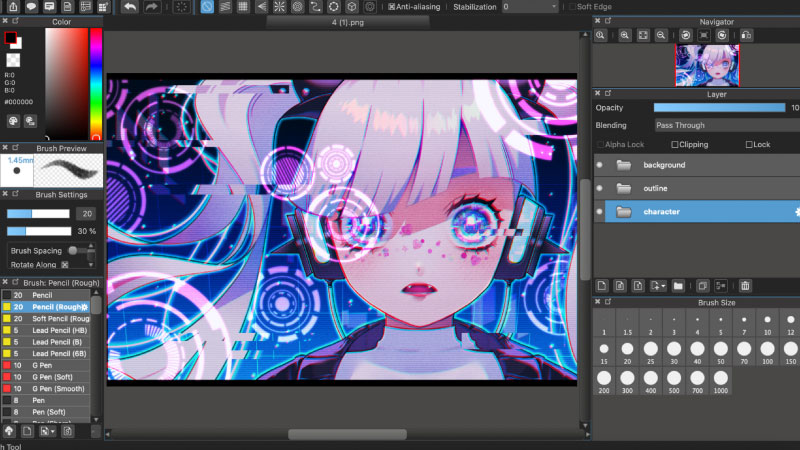Switch to the 4 (1).png document tab
The width and height of the screenshot is (800, 450).
[x=348, y=21]
